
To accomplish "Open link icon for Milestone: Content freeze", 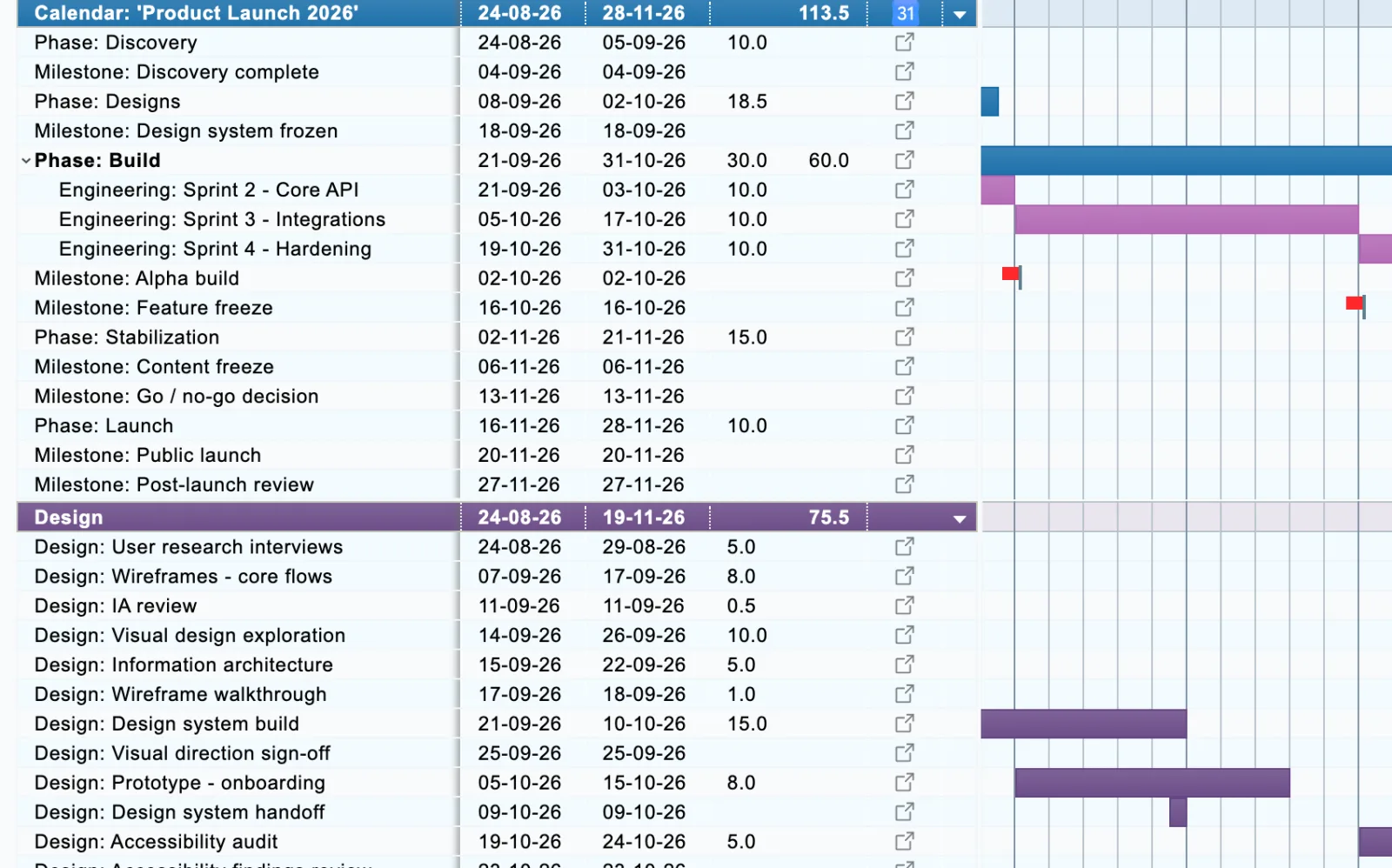I will pyautogui.click(x=905, y=366).
